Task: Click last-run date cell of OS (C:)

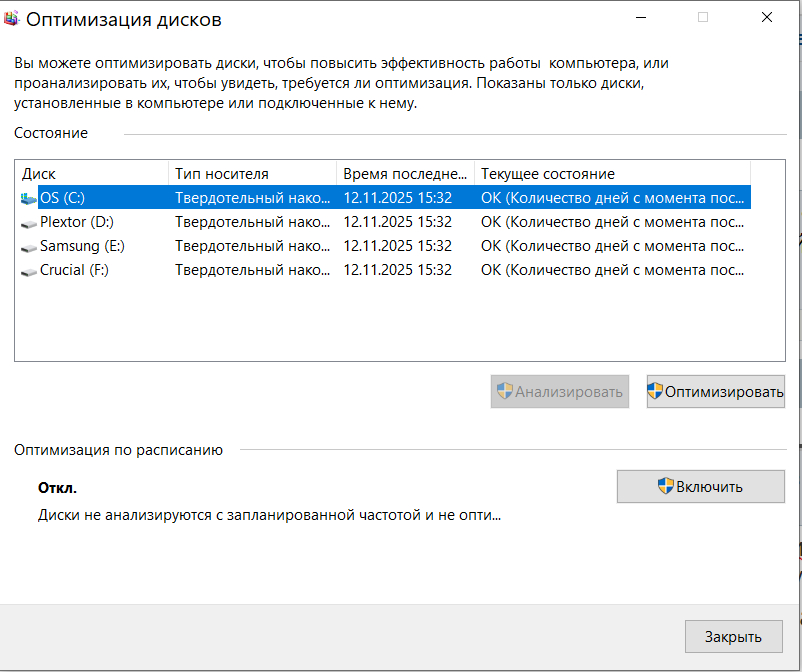Action: [x=397, y=198]
